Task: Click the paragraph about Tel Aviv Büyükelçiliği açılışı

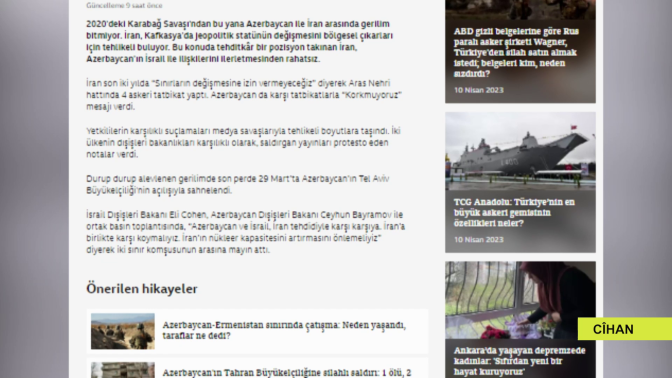Action: point(237,184)
